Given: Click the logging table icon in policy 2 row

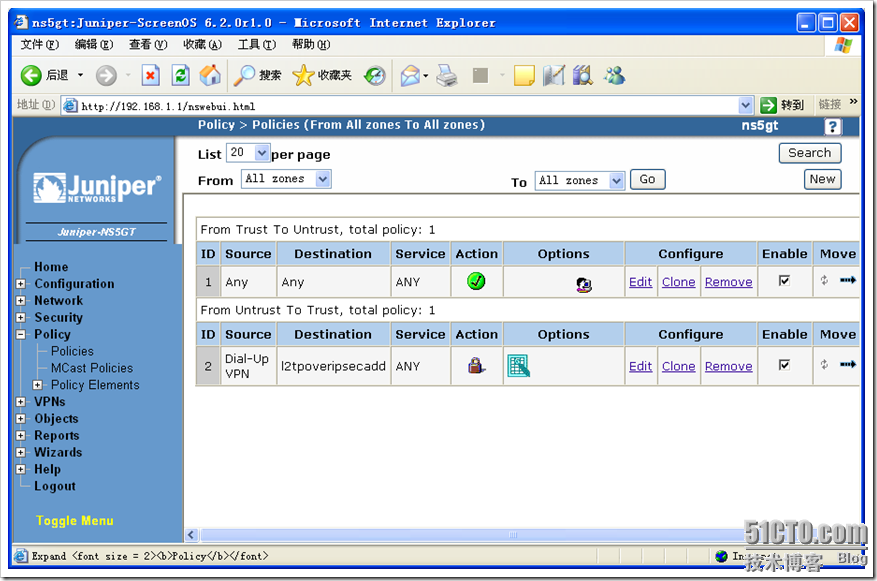Looking at the screenshot, I should 518,366.
